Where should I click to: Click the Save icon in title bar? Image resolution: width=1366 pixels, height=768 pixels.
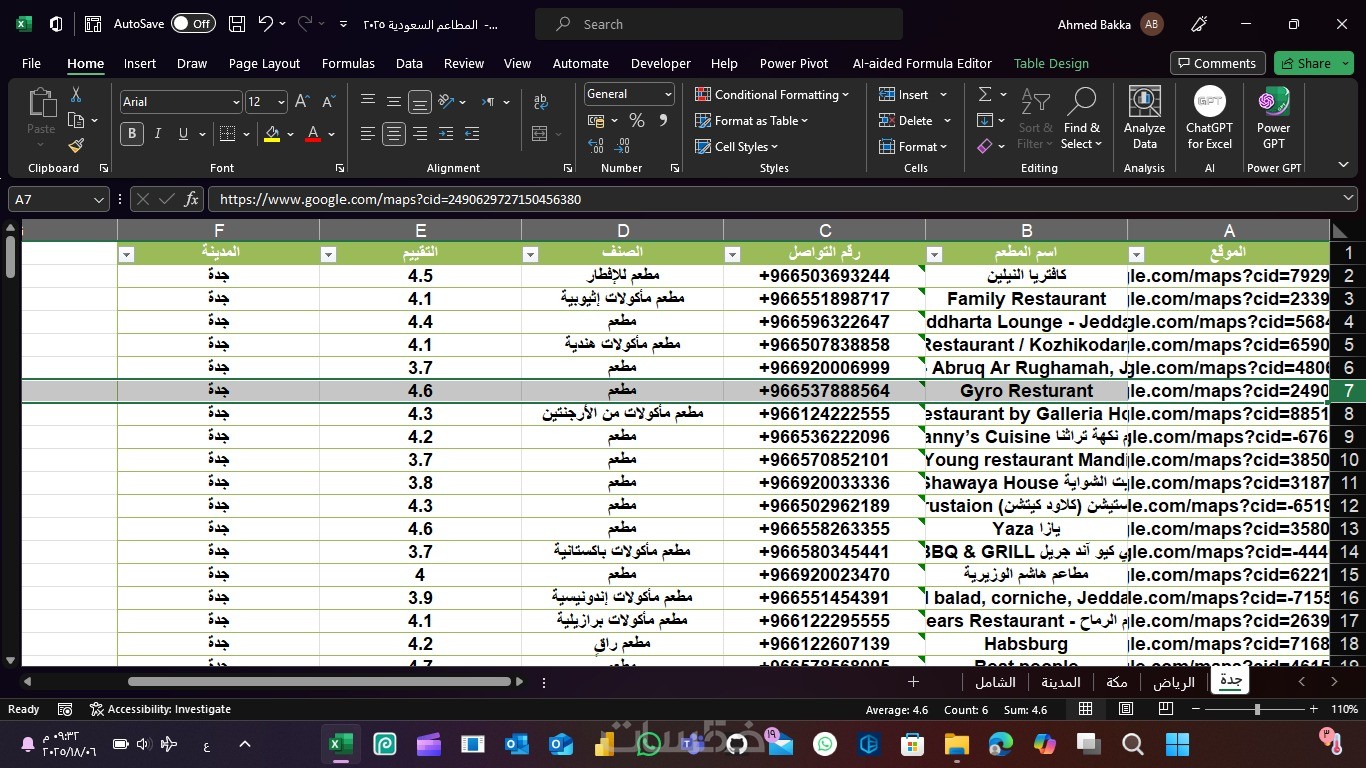(237, 24)
